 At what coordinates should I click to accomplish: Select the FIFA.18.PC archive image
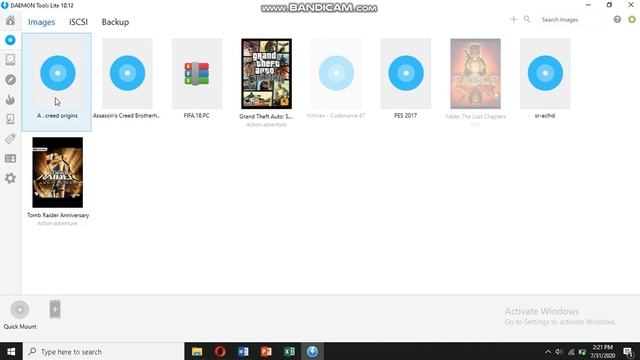pyautogui.click(x=197, y=73)
